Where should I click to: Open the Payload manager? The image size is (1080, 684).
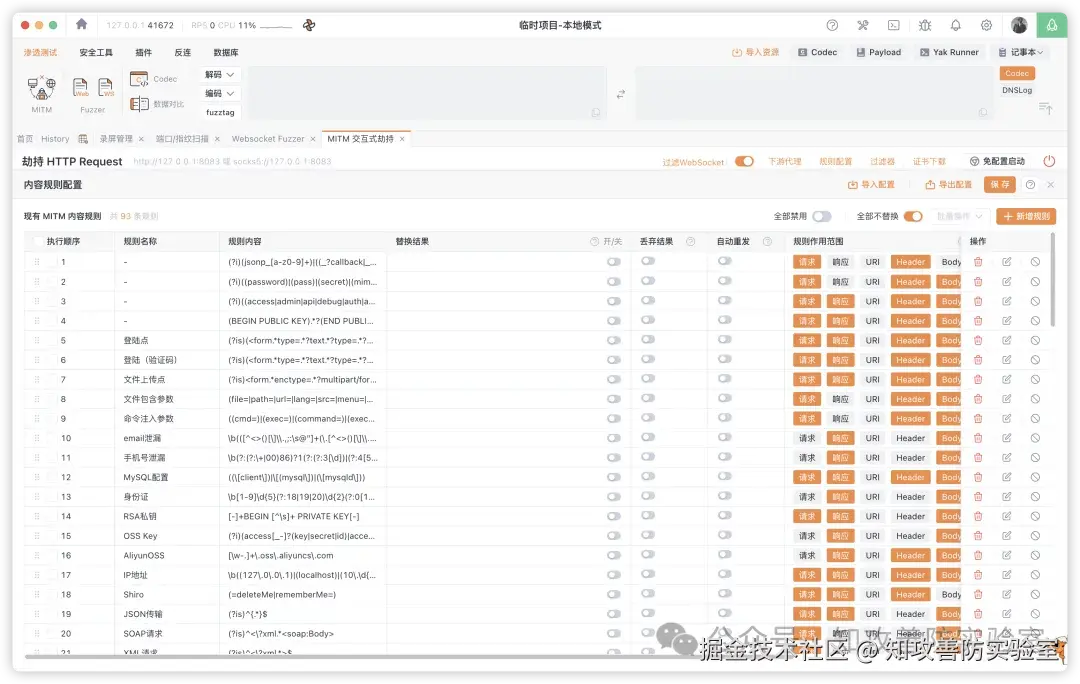(879, 51)
